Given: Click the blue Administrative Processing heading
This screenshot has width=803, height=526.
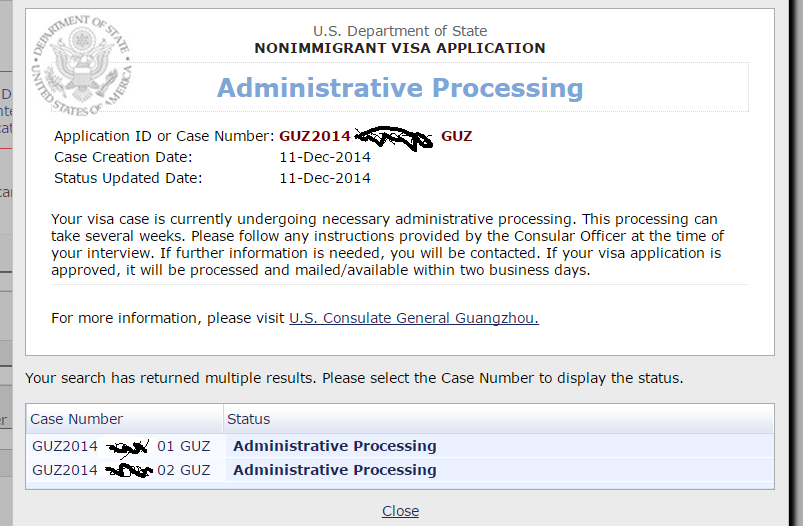Looking at the screenshot, I should point(400,88).
